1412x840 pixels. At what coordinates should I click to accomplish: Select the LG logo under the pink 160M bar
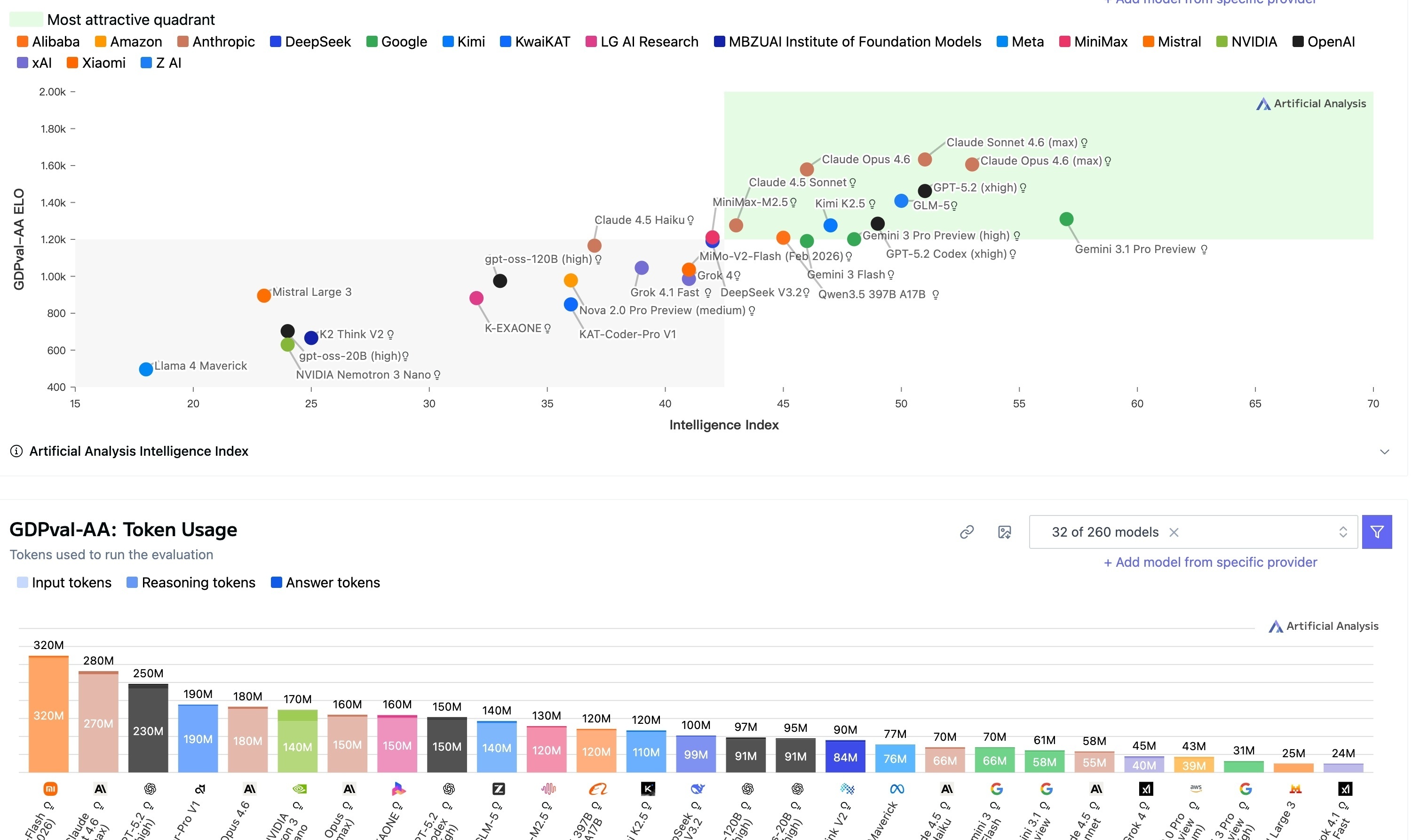pos(398,788)
